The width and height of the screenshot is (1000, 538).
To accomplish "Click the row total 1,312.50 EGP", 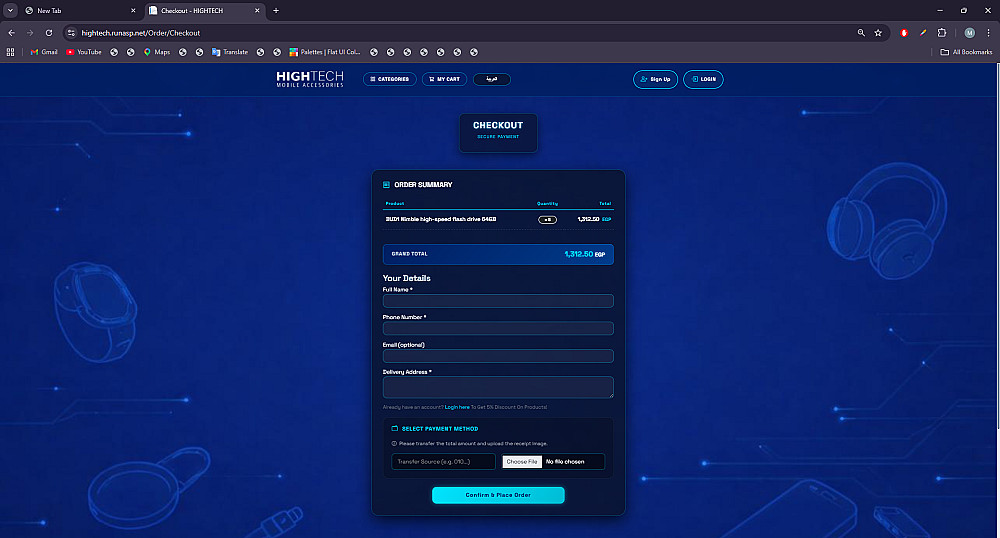I will [x=594, y=219].
